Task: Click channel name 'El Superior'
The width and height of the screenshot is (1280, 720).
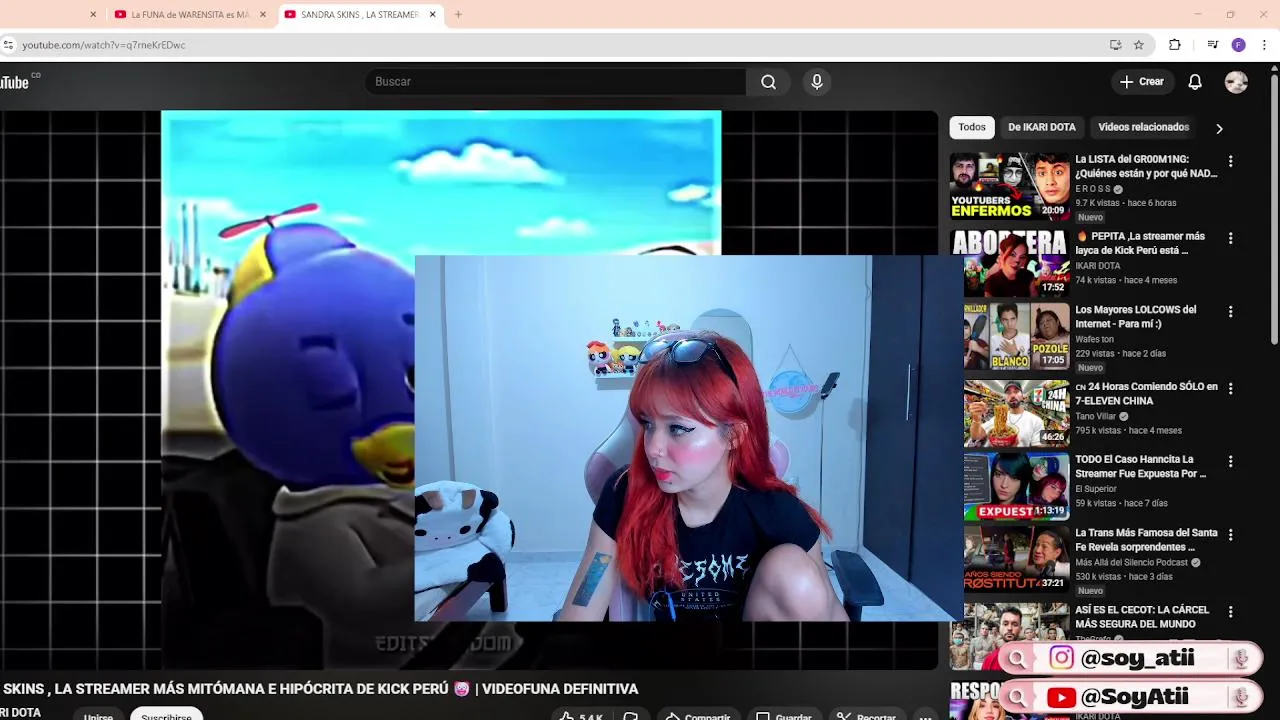Action: point(1096,489)
